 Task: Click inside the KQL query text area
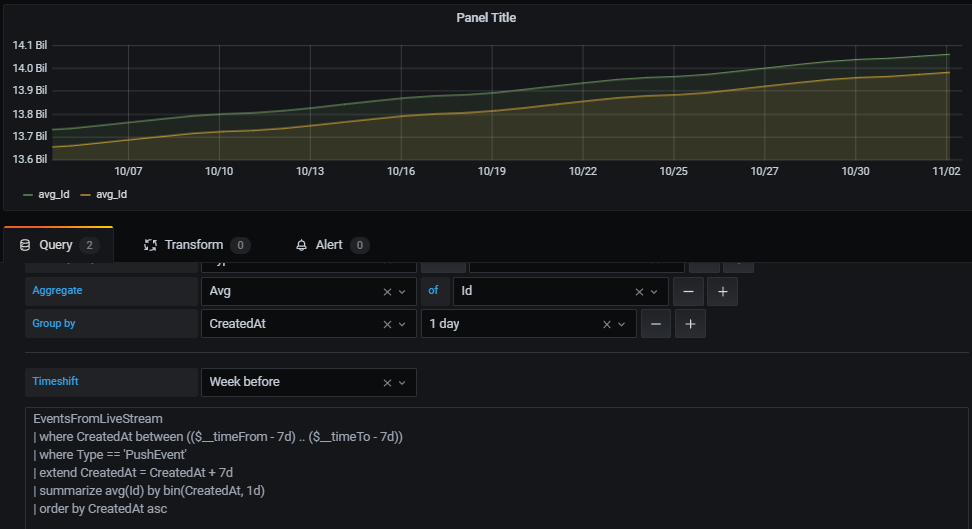[497, 468]
